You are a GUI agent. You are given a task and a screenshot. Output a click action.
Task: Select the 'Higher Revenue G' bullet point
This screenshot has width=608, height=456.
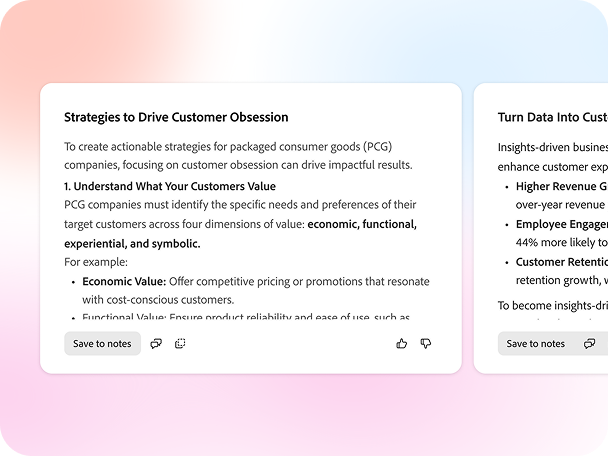pyautogui.click(x=561, y=186)
